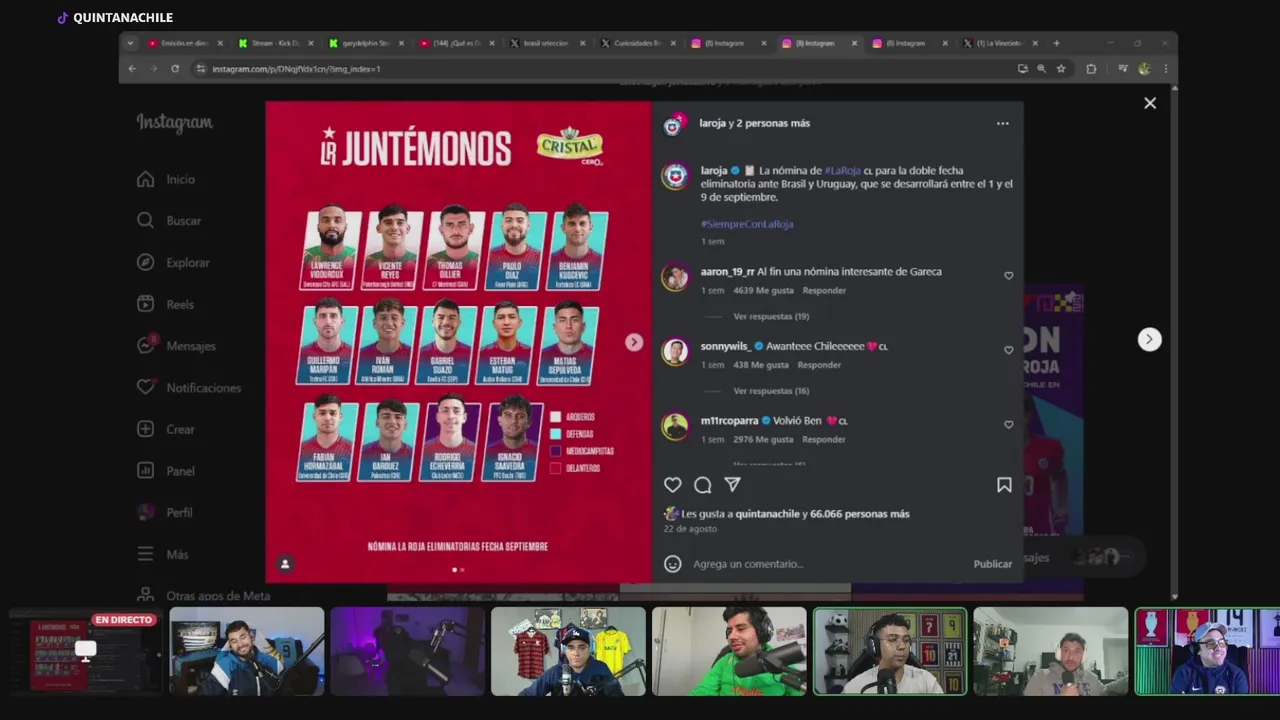
Task: Open emoji picker in comment box
Action: [x=673, y=564]
